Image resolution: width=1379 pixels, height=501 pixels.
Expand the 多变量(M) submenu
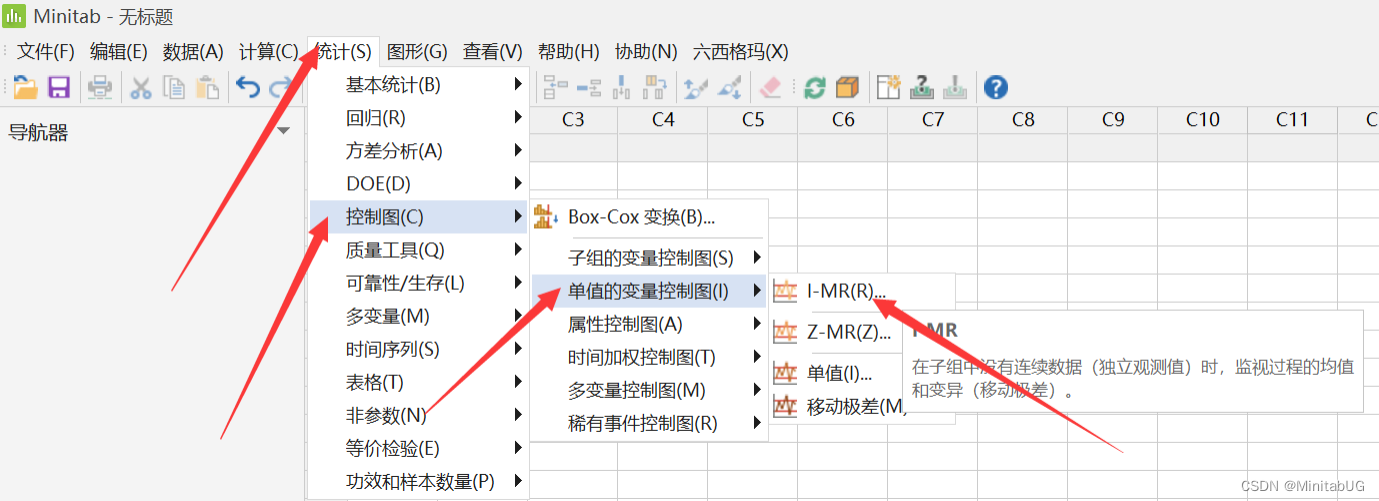coord(418,315)
